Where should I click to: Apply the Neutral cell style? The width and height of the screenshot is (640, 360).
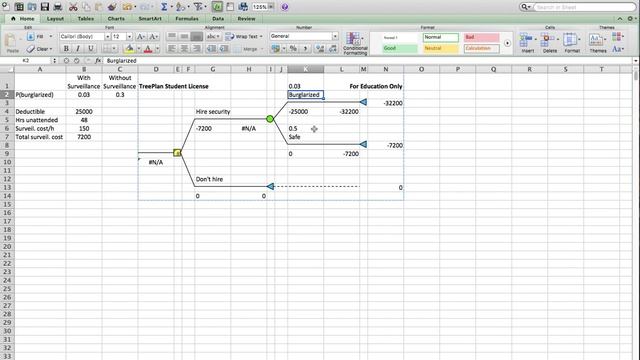440,48
